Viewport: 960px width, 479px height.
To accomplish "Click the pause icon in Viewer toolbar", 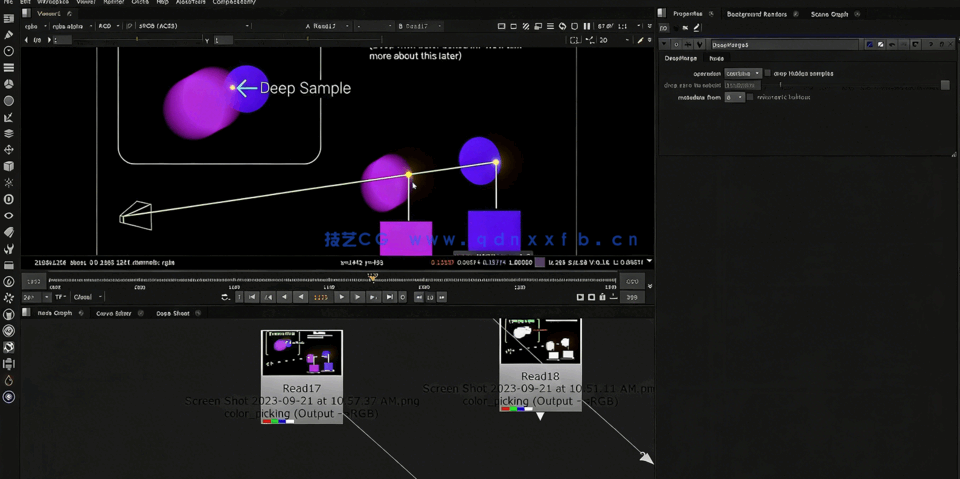I will click(586, 26).
